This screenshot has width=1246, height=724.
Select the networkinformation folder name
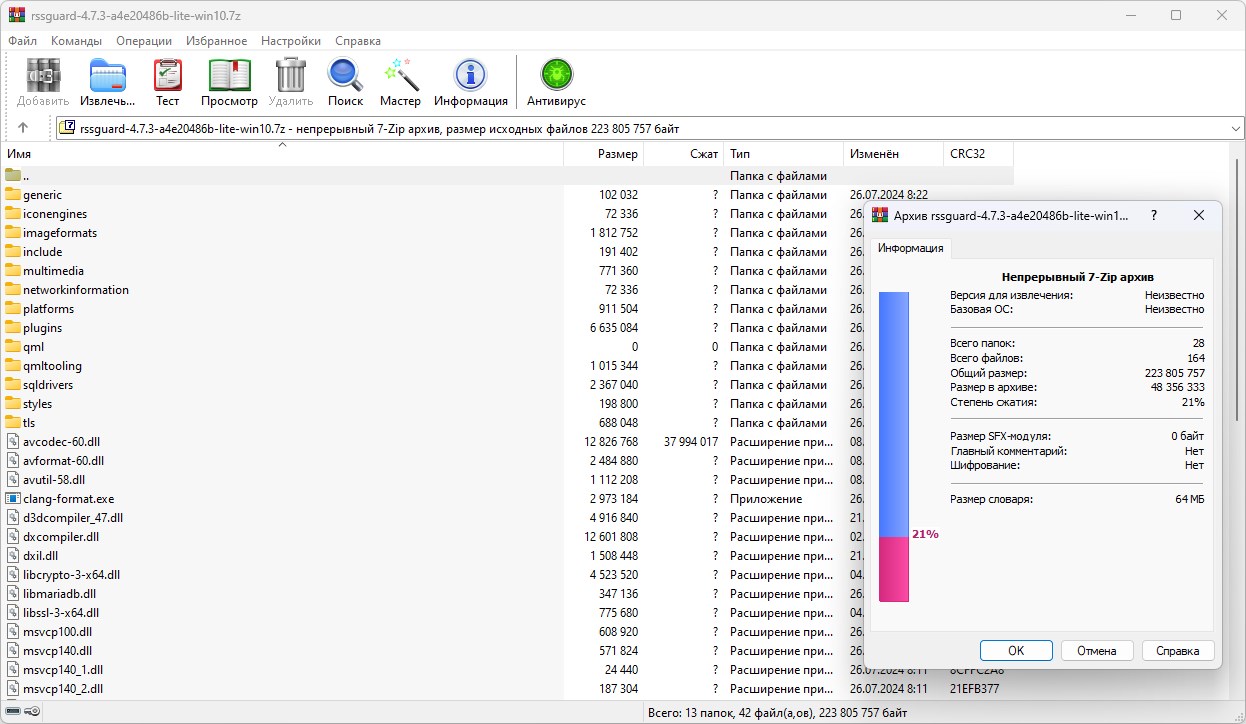tap(76, 290)
